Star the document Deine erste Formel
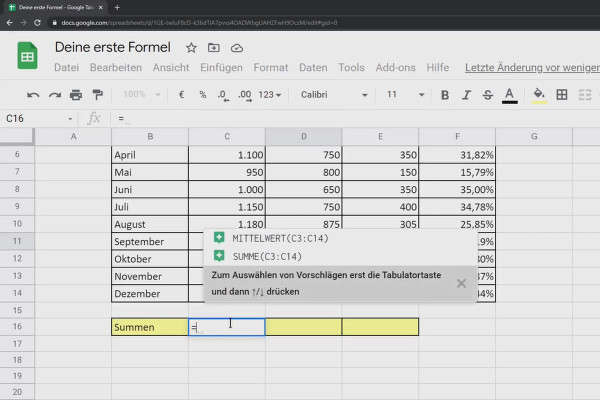This screenshot has height=400, width=600. [191, 48]
